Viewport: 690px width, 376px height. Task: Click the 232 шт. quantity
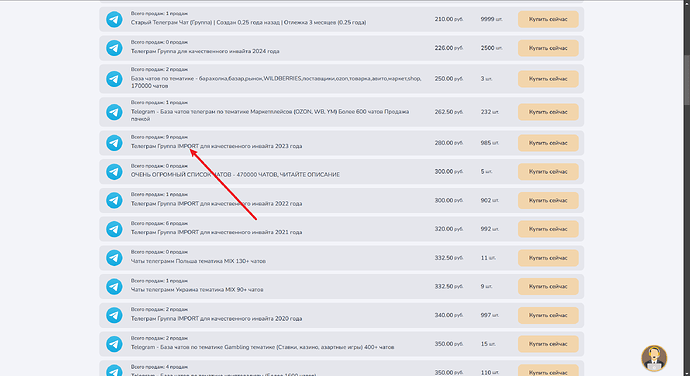pyautogui.click(x=490, y=112)
